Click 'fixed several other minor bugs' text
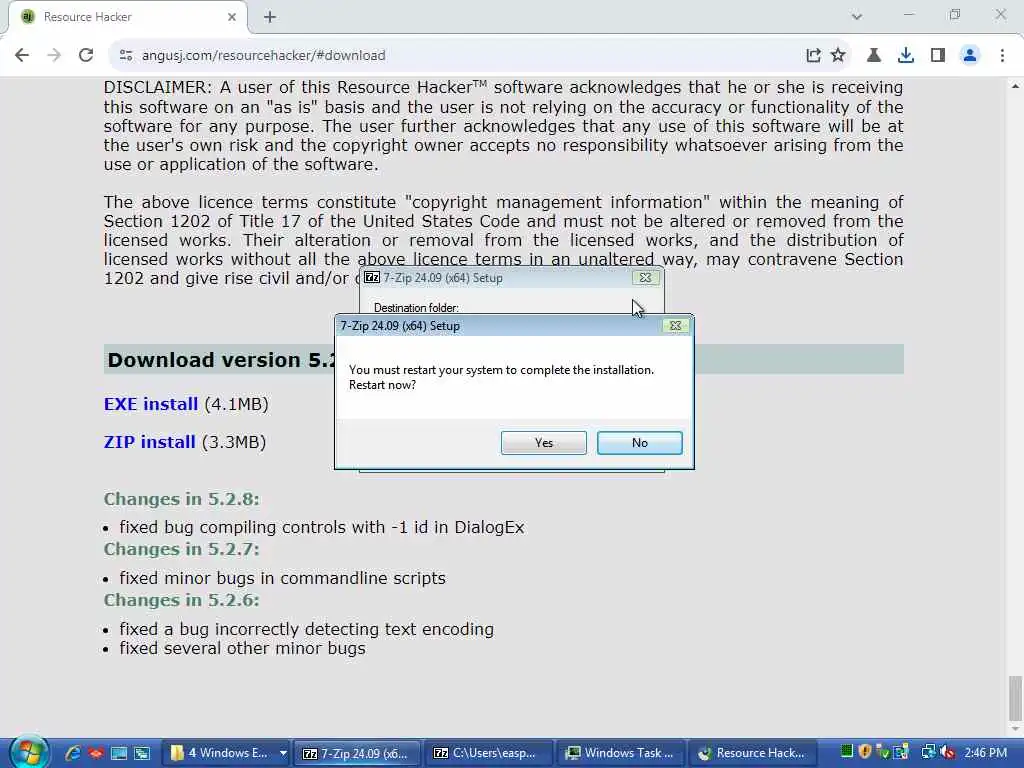Viewport: 1024px width, 768px height. coord(242,648)
